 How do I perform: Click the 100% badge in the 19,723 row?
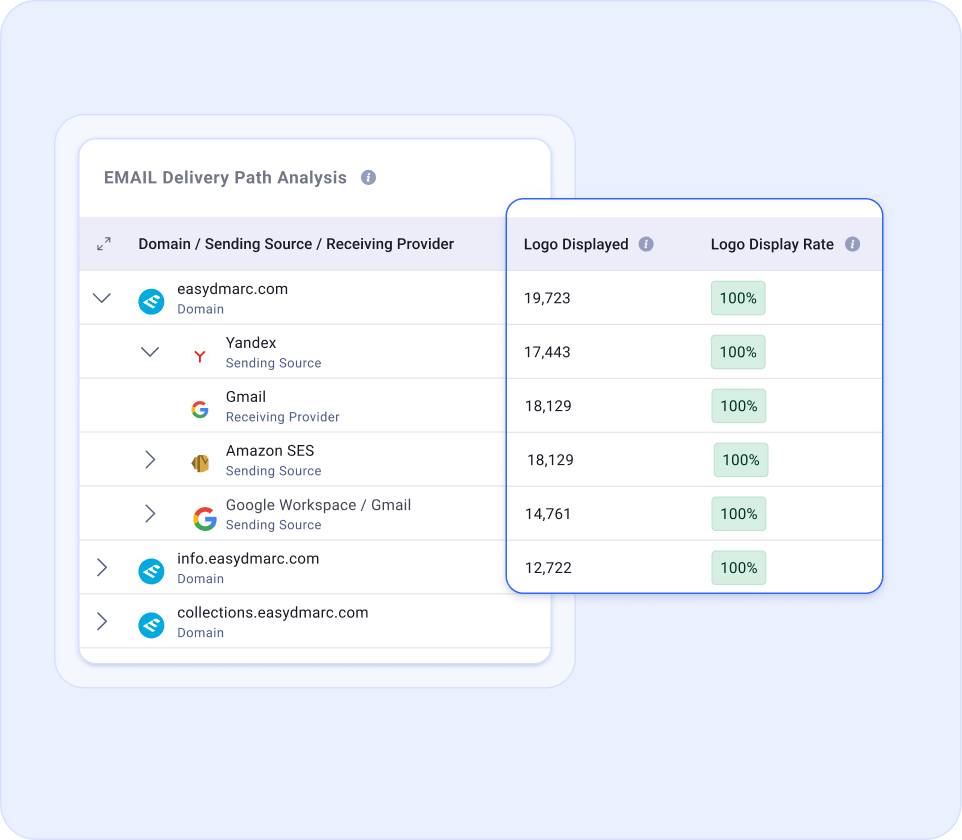point(738,298)
